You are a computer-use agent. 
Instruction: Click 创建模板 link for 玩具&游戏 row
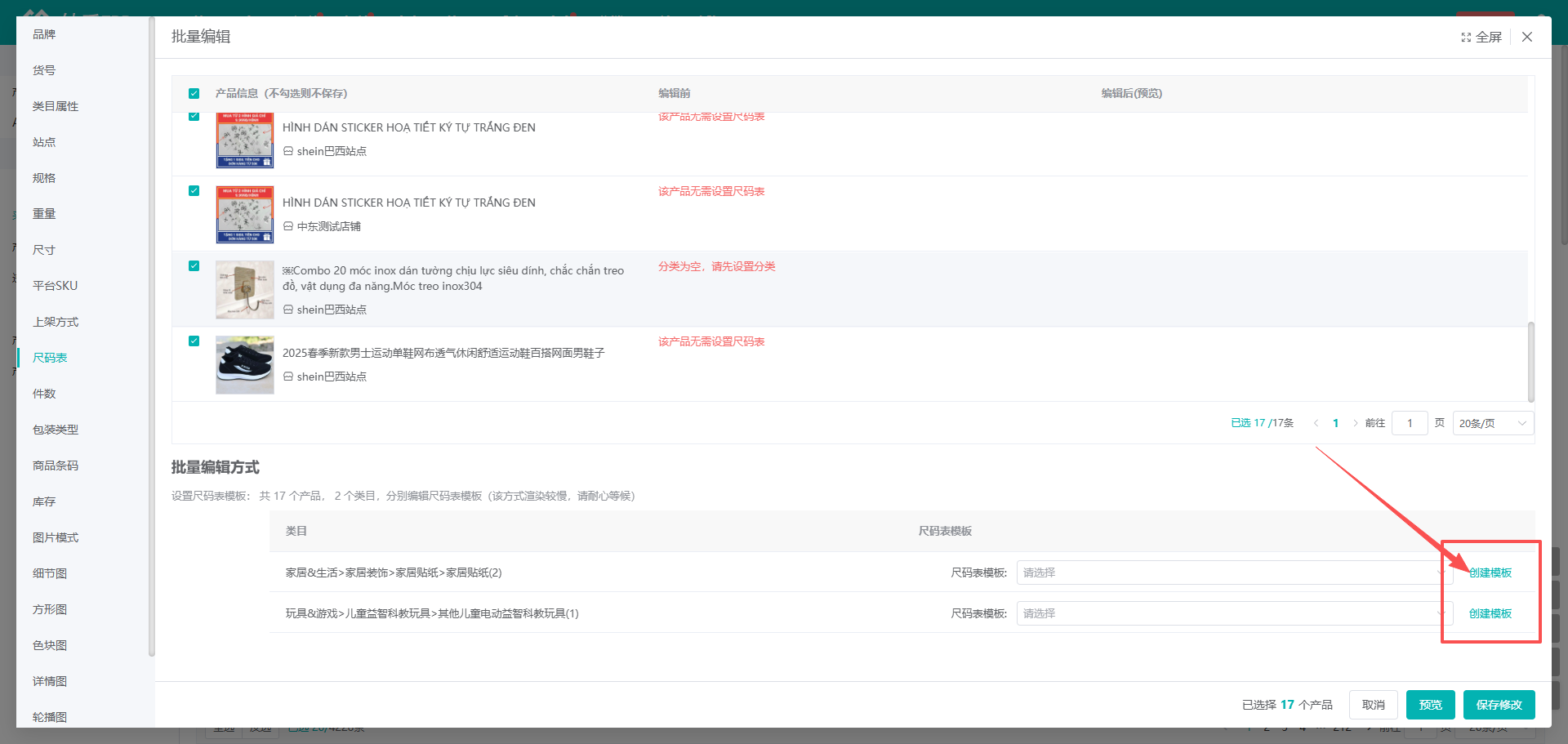[x=1490, y=613]
